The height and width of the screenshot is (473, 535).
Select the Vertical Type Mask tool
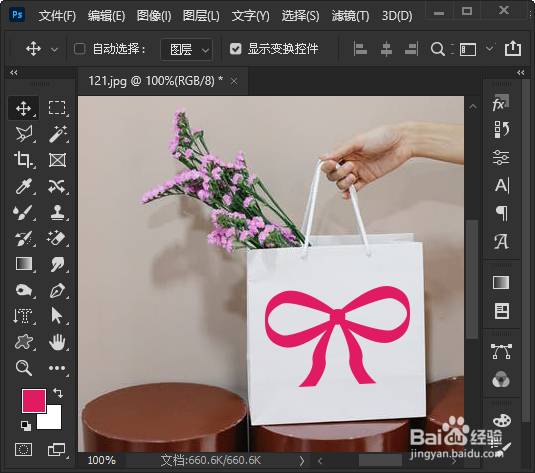point(24,316)
